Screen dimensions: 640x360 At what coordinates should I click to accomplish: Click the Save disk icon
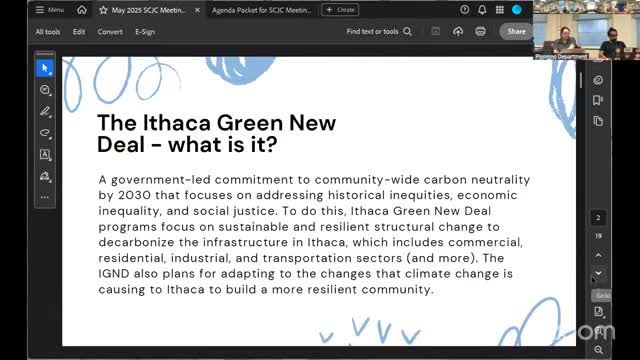point(436,31)
